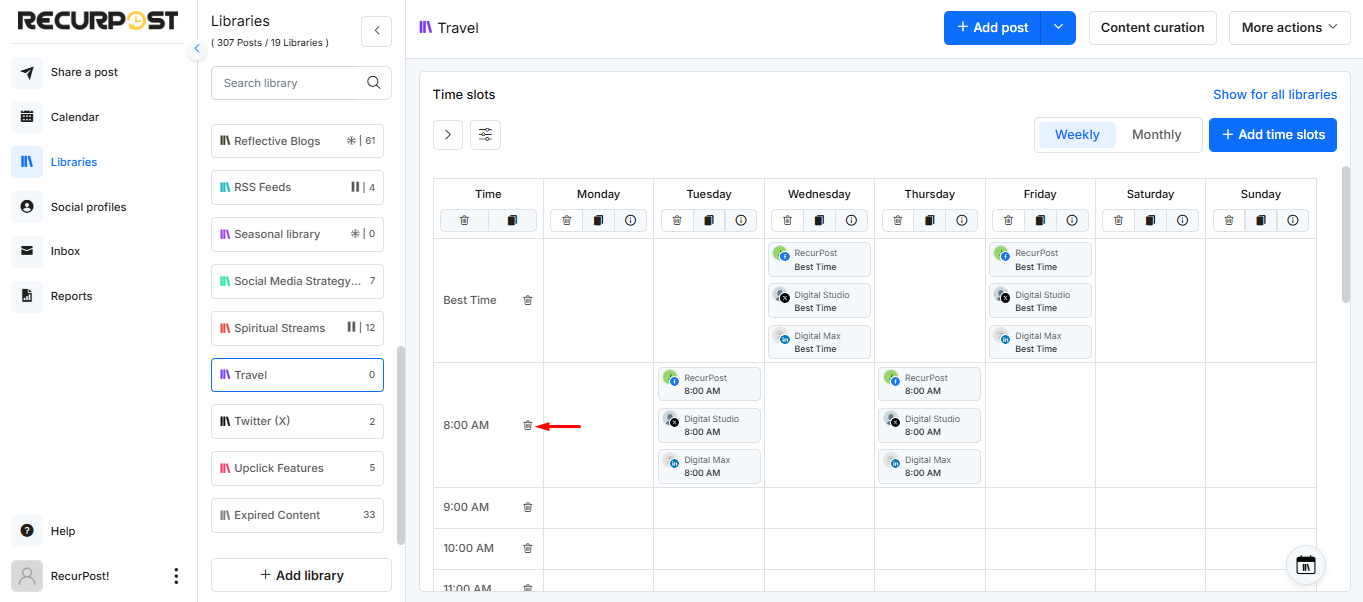Open Share a post from sidebar
Screen dimensions: 1363x602
coord(84,72)
